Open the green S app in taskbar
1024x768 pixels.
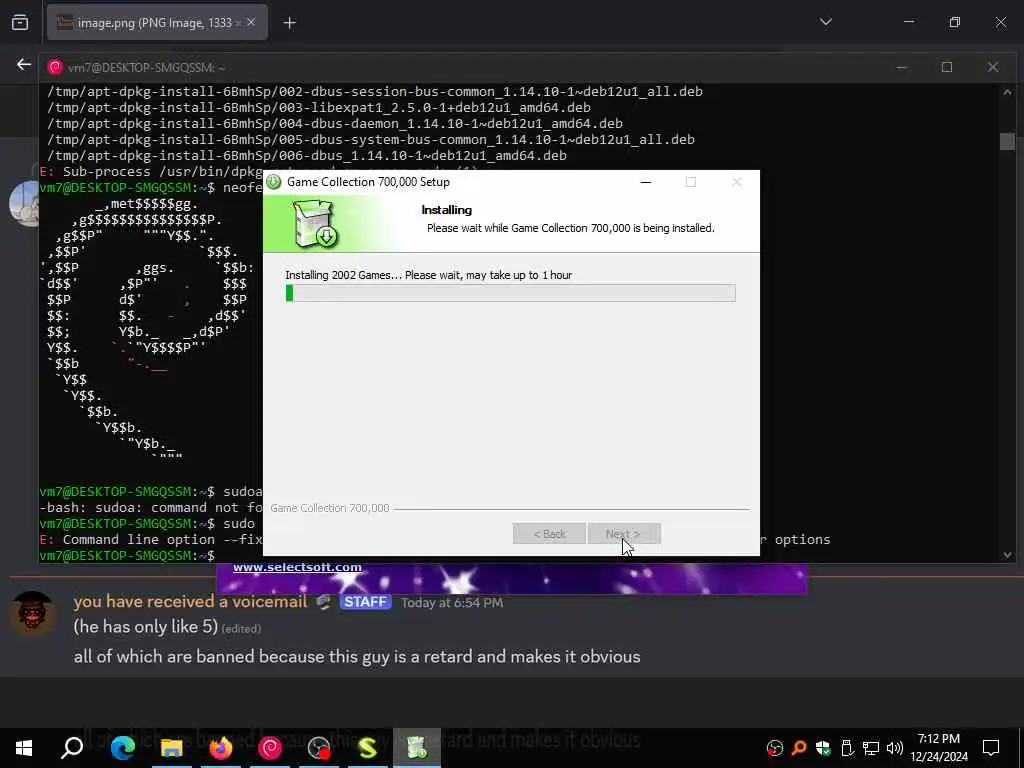pos(368,747)
